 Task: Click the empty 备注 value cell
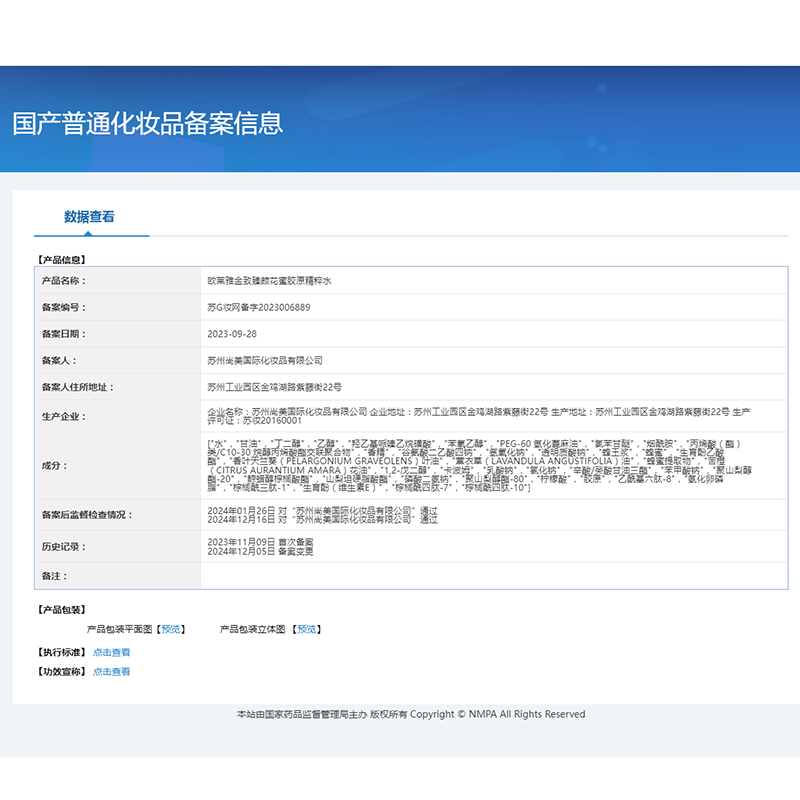coord(478,577)
